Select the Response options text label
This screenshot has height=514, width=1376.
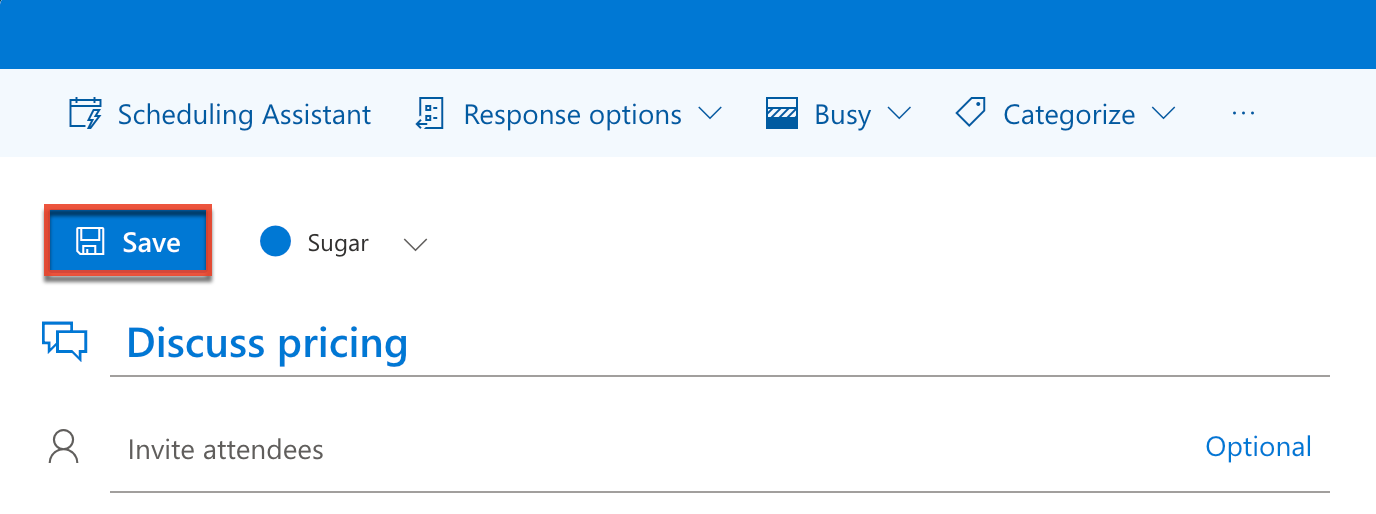(572, 115)
